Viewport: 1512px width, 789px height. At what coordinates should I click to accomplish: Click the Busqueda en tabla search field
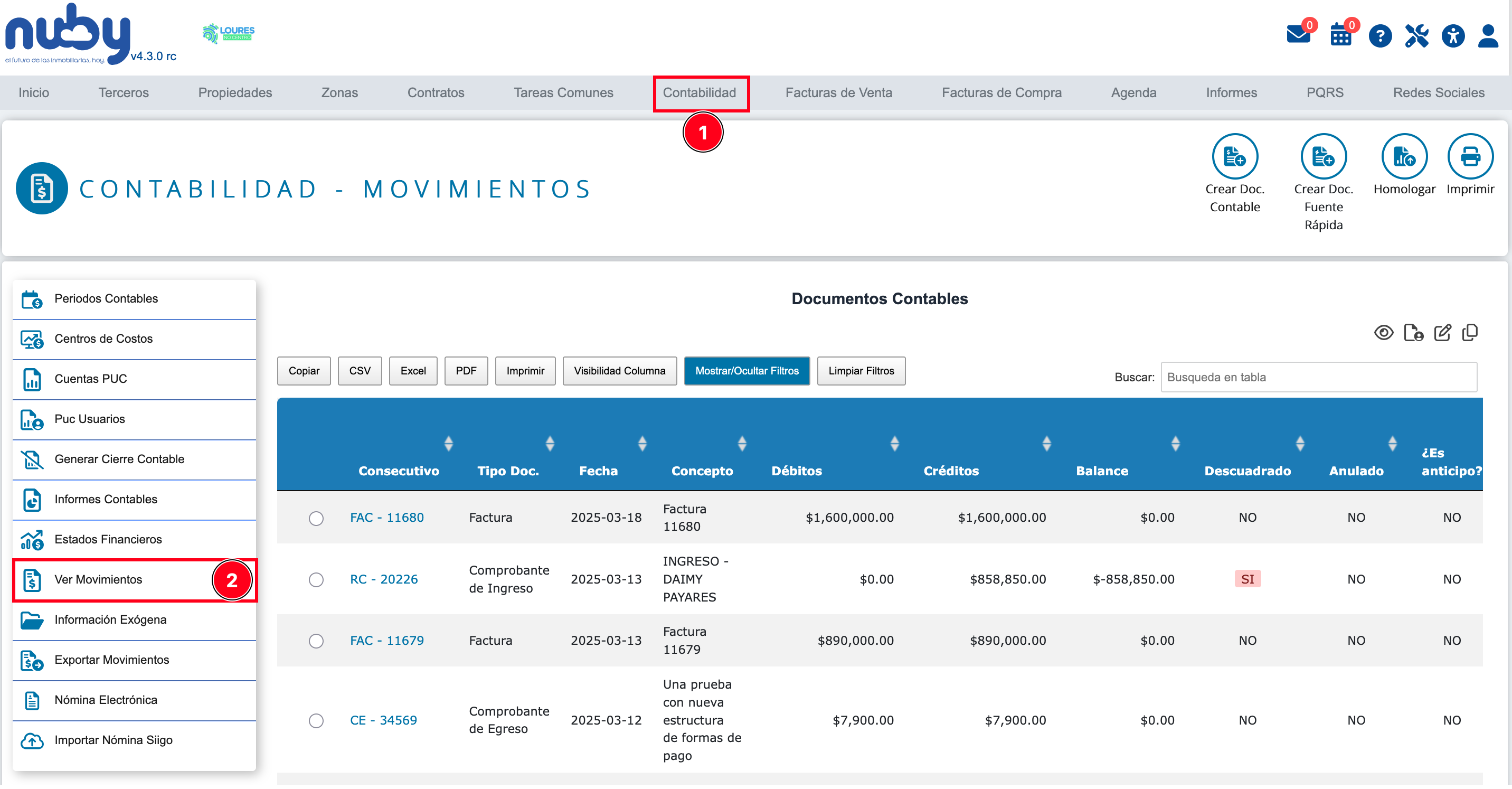(x=1318, y=378)
